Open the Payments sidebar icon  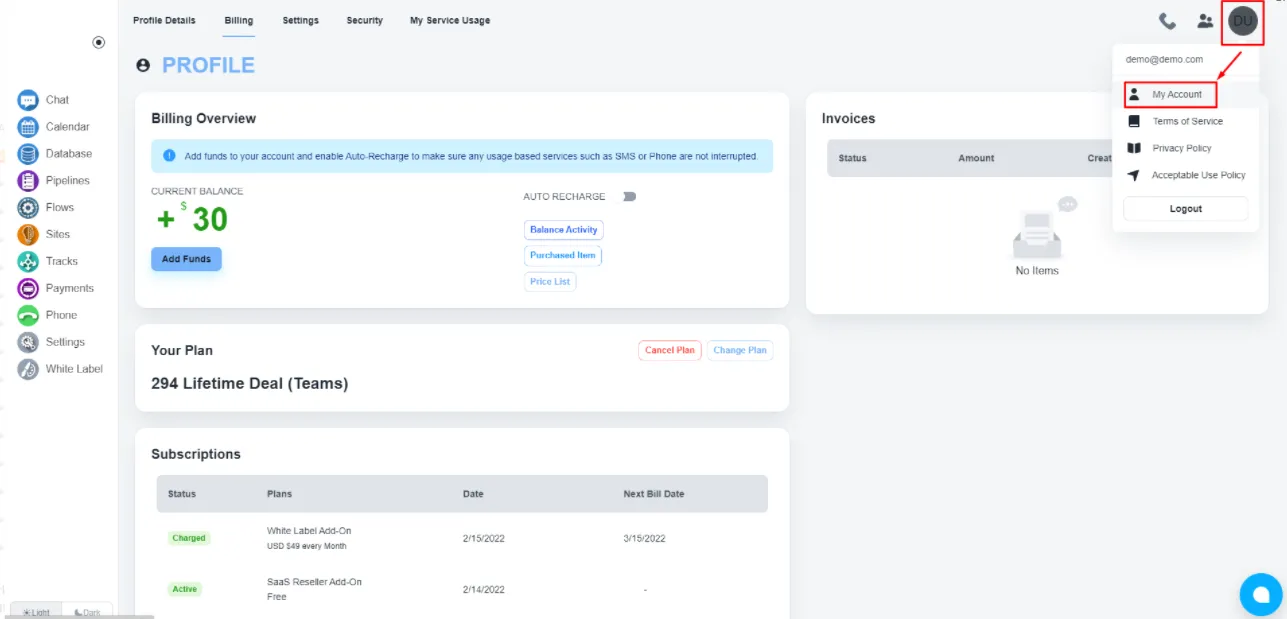click(28, 288)
